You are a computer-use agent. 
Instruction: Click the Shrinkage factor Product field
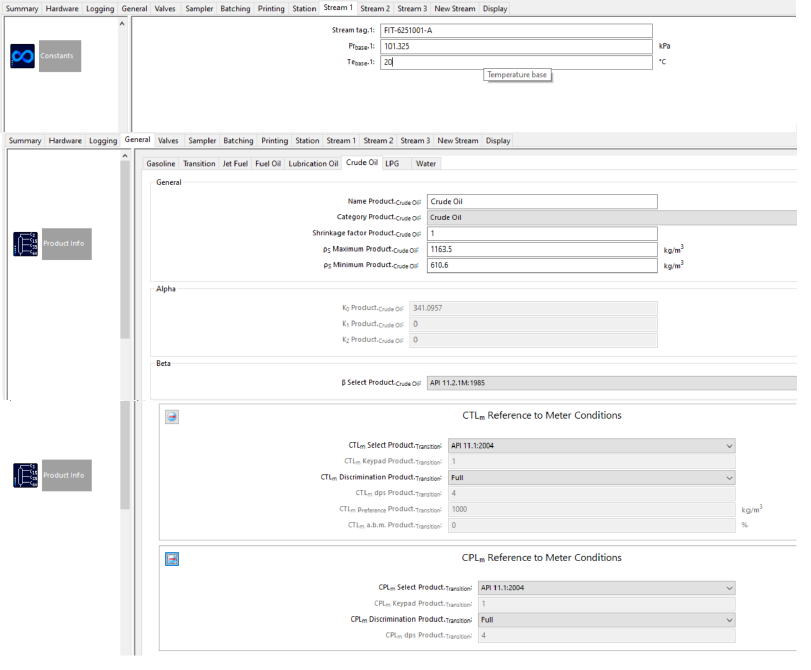[x=542, y=233]
